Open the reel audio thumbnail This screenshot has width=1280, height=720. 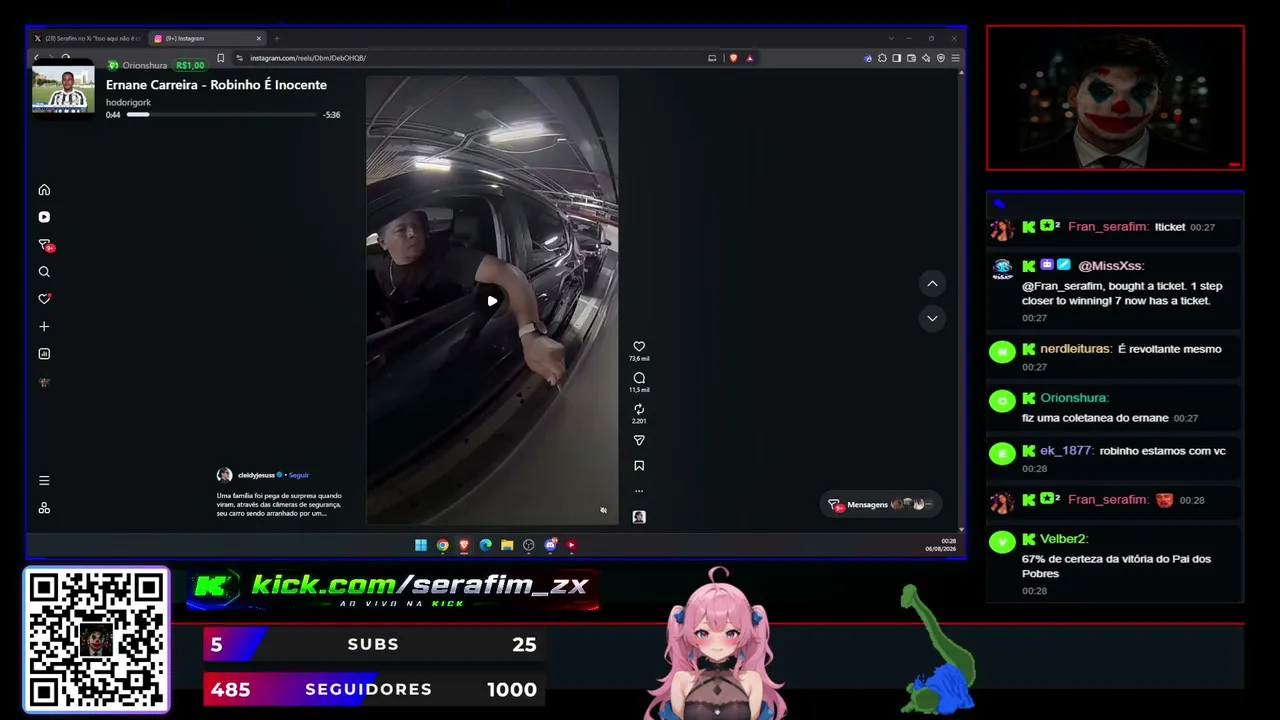[x=639, y=517]
